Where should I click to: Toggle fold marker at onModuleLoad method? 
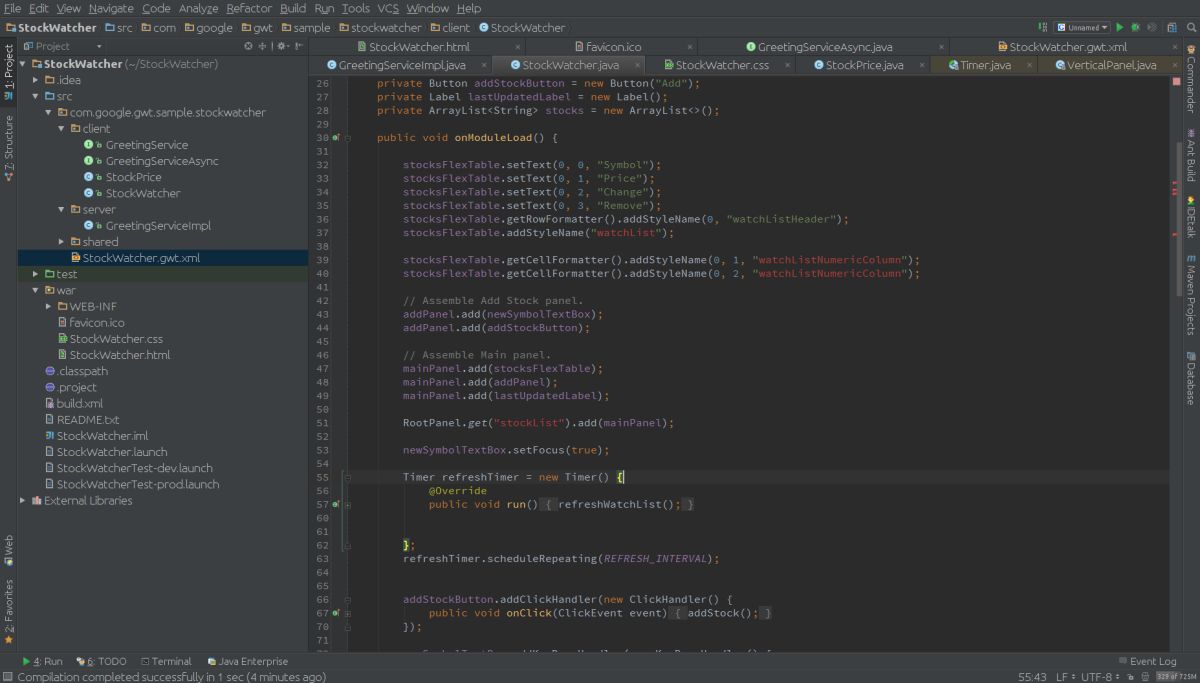coord(348,138)
